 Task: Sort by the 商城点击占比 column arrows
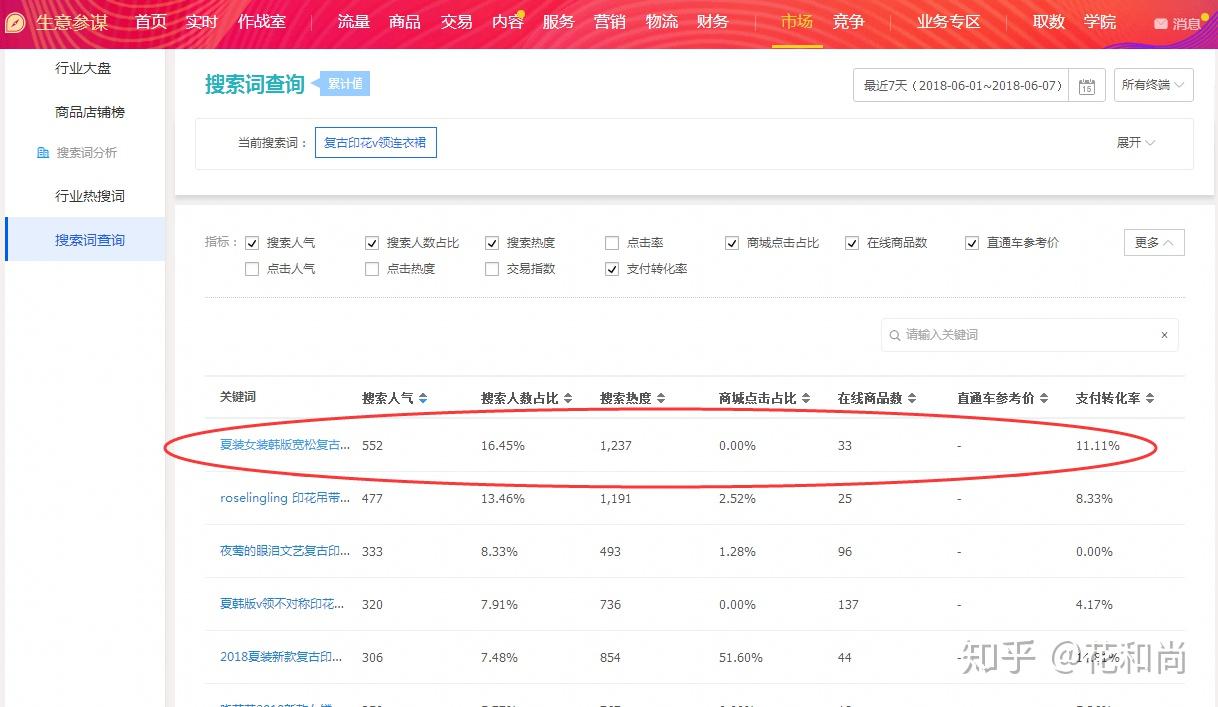[x=806, y=398]
